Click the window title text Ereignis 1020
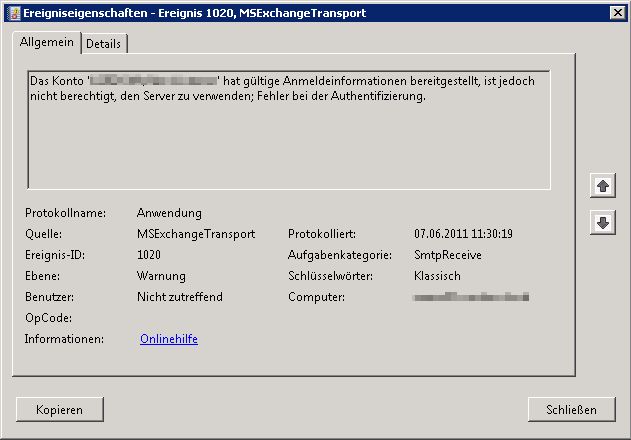Viewport: 631px width, 440px height. pos(194,13)
